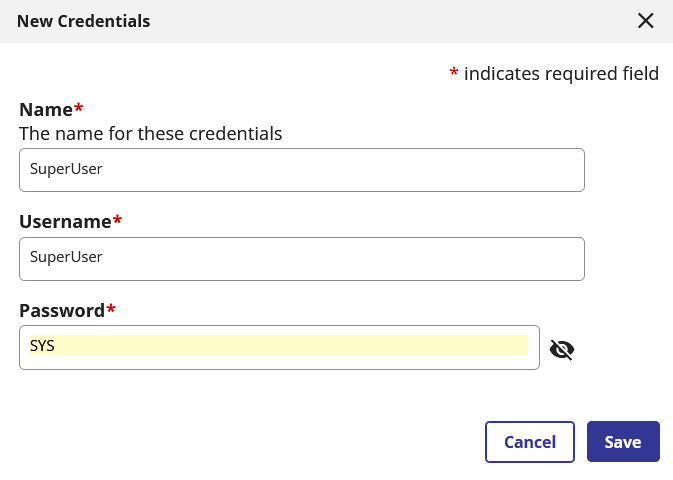Focus the Name input field
The width and height of the screenshot is (673, 480).
pyautogui.click(x=301, y=170)
